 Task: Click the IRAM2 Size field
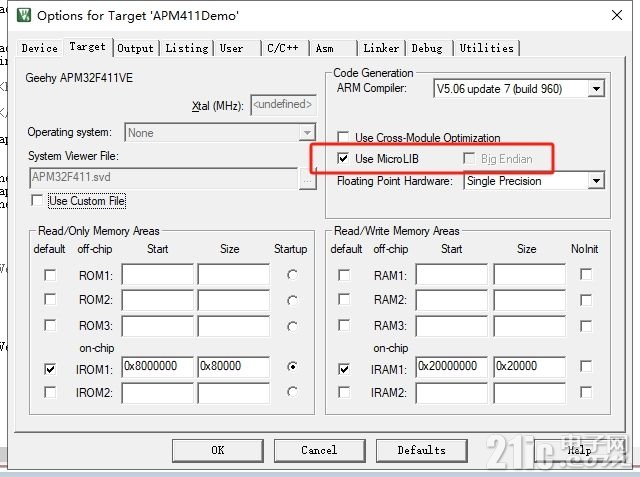530,393
